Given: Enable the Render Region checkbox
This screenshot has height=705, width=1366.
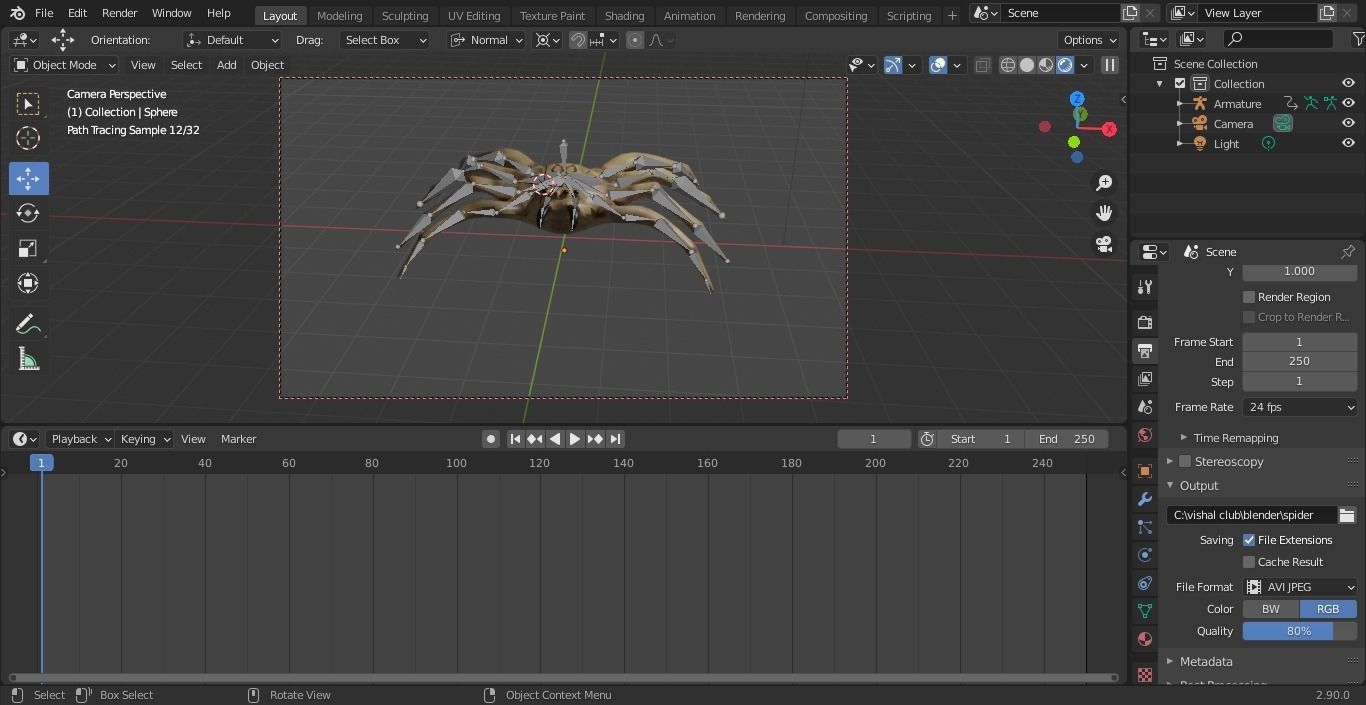Looking at the screenshot, I should (x=1249, y=297).
